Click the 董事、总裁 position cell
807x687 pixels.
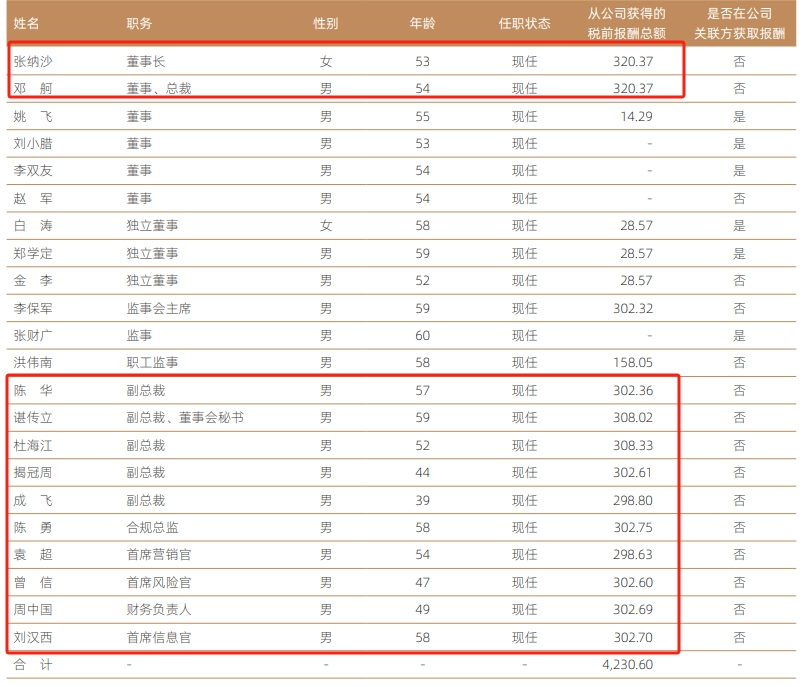[x=159, y=89]
